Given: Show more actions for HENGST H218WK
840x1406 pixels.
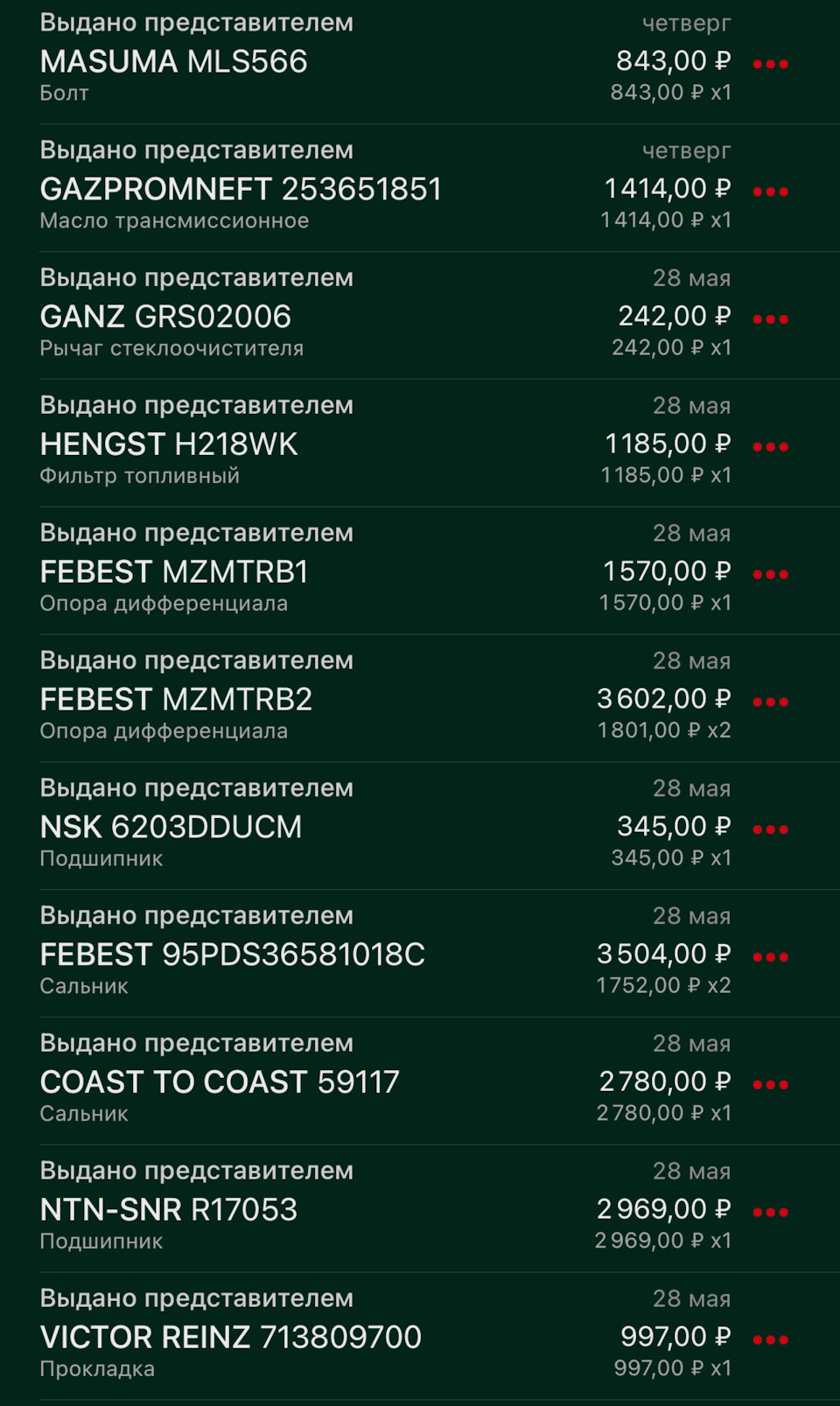Looking at the screenshot, I should tap(770, 447).
